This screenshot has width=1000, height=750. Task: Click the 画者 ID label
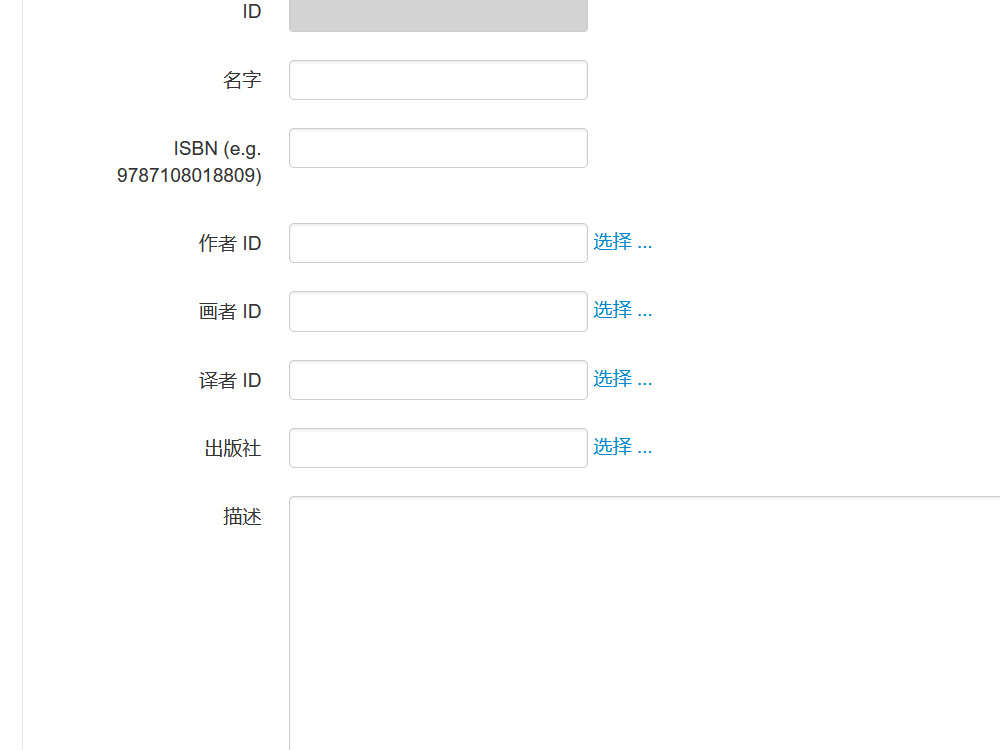click(230, 311)
